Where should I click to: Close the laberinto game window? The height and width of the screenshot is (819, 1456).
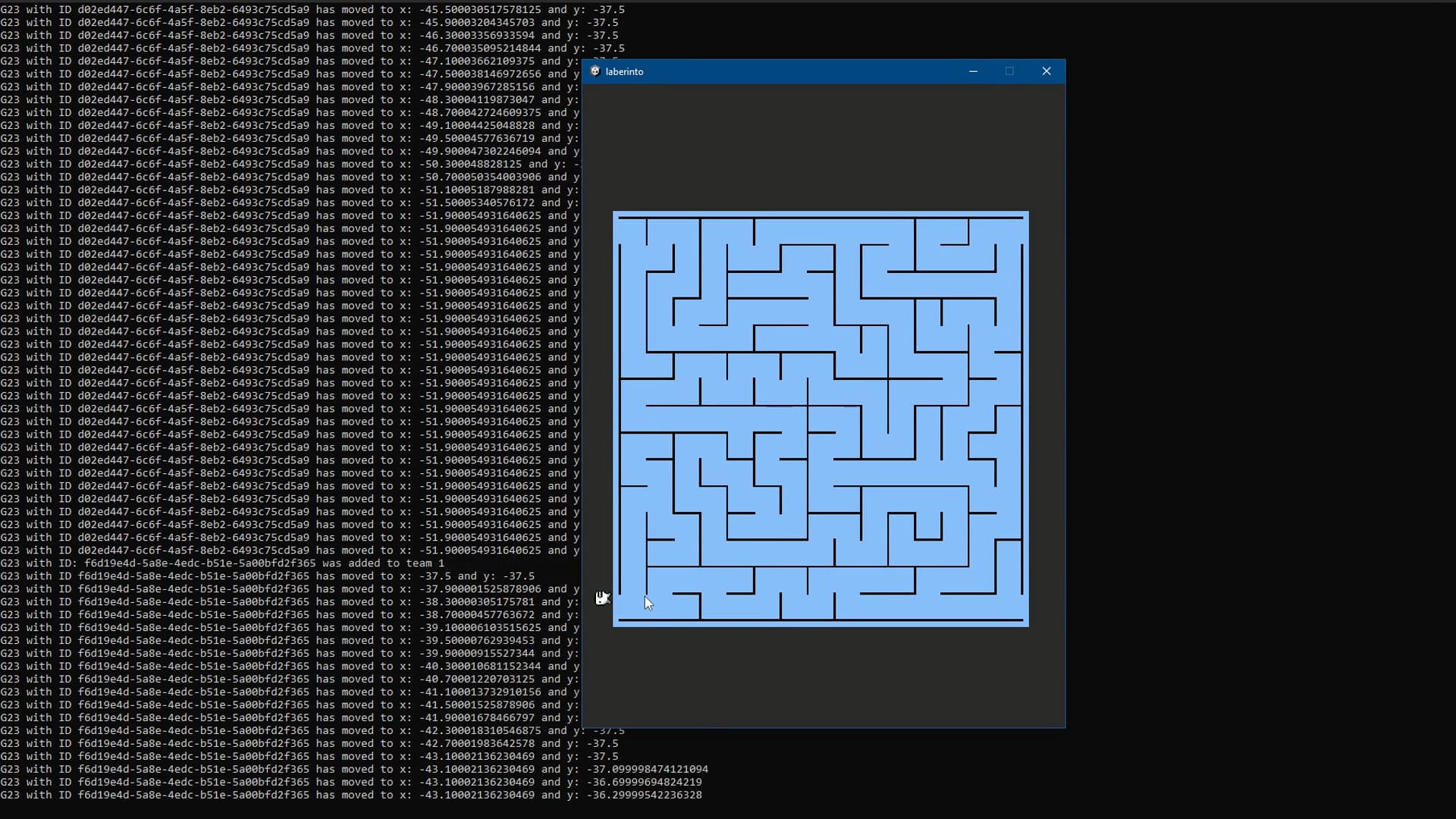coord(1046,71)
